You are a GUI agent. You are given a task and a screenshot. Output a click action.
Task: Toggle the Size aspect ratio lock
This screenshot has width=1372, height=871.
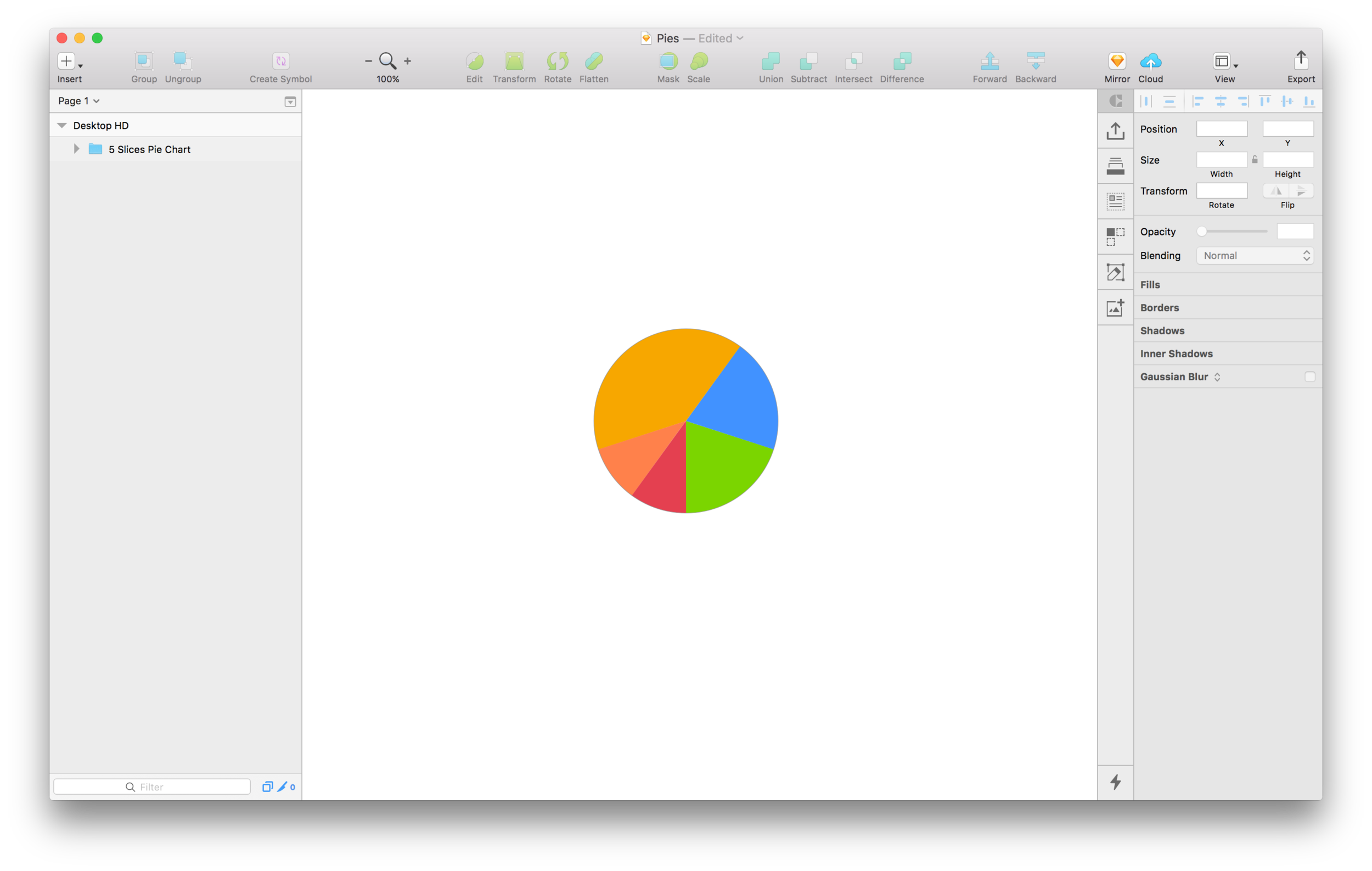click(x=1255, y=160)
